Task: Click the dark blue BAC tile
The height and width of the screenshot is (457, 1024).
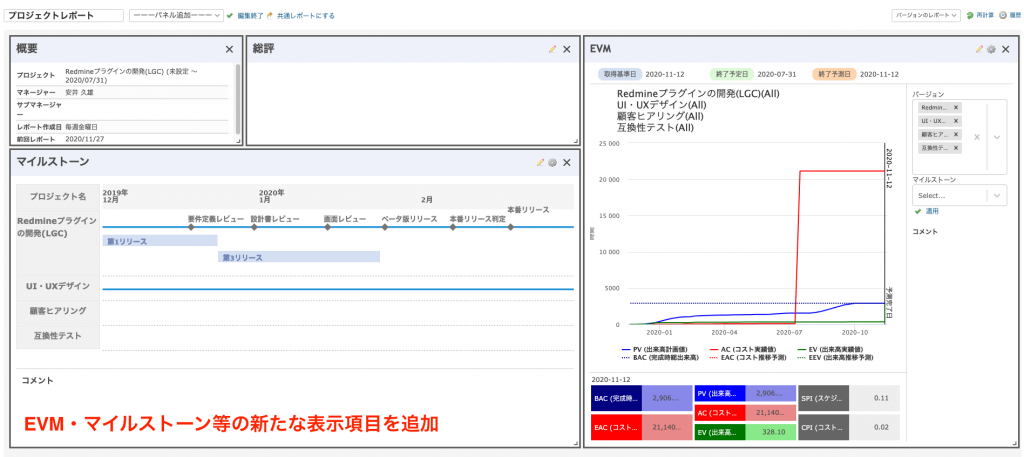Action: (x=616, y=398)
